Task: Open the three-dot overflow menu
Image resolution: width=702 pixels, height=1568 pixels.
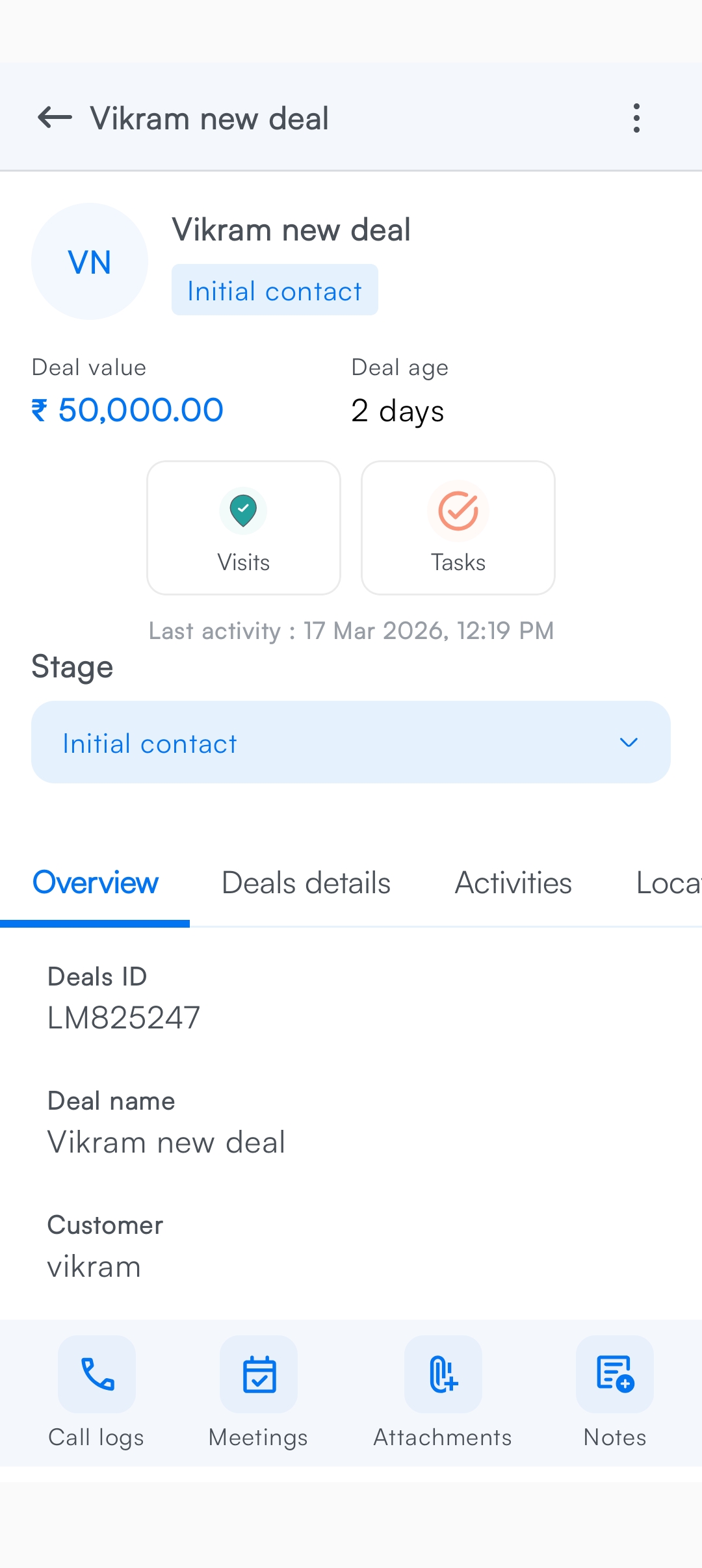Action: (x=636, y=118)
